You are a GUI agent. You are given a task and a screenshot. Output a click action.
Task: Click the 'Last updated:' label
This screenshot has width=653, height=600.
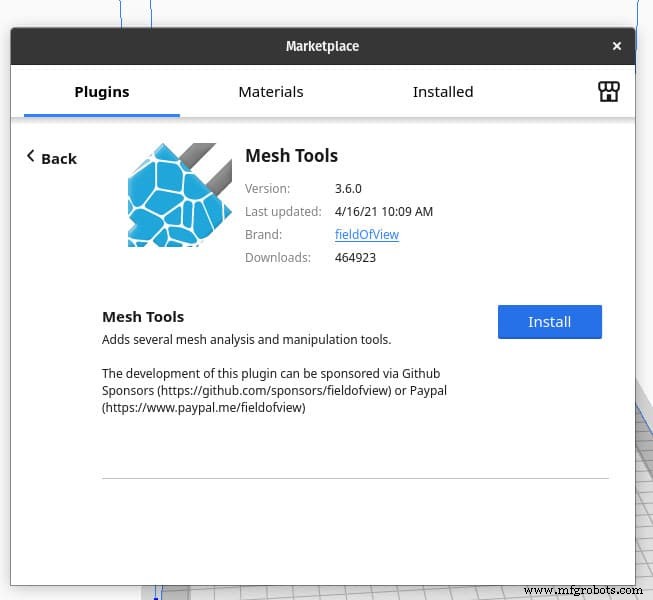coord(283,212)
